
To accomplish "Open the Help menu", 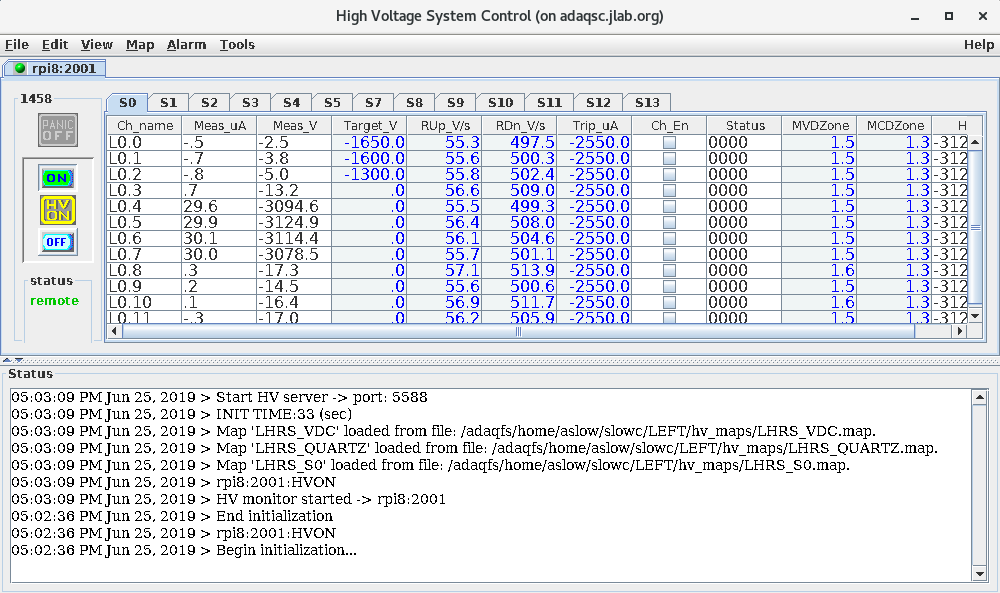I will click(978, 45).
